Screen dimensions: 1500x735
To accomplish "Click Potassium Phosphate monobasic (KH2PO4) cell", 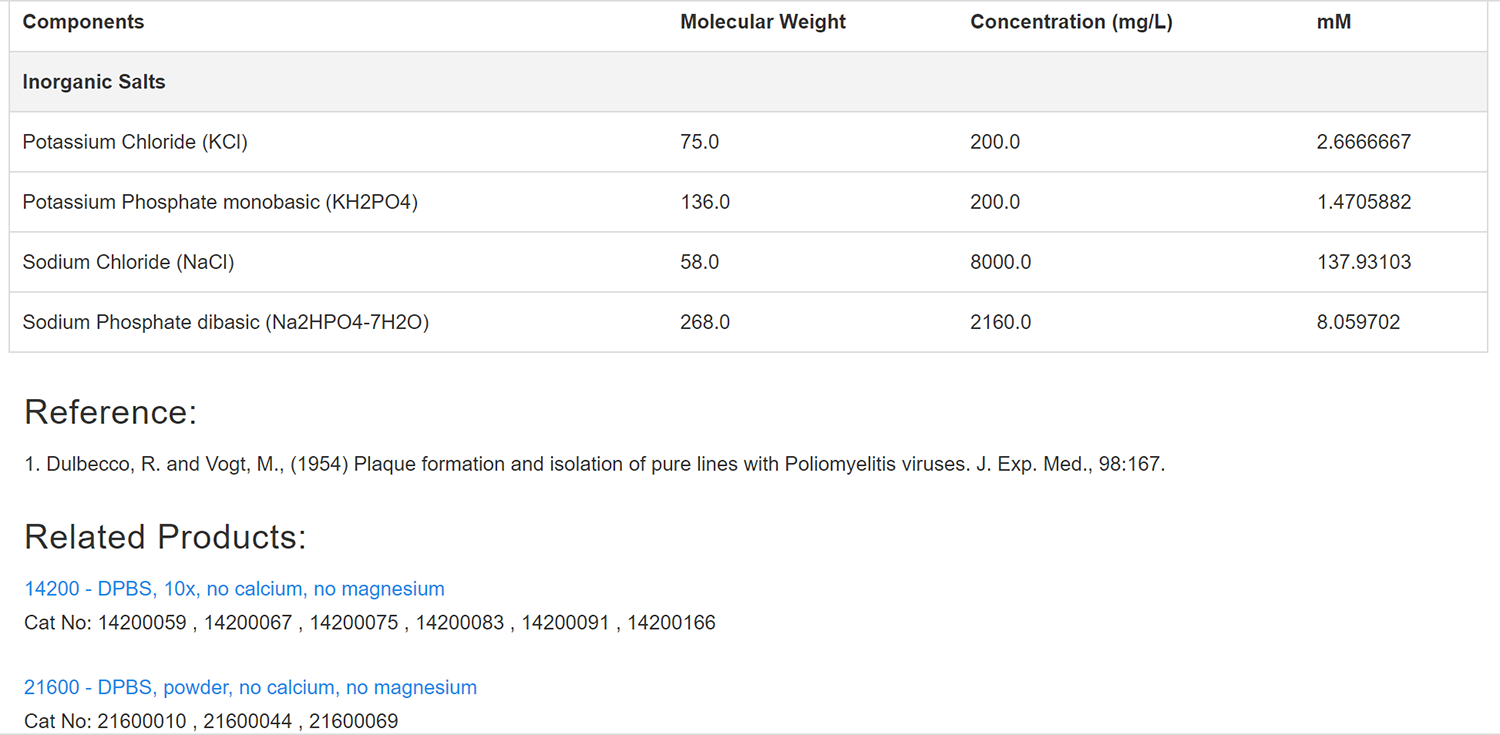I will pyautogui.click(x=220, y=202).
